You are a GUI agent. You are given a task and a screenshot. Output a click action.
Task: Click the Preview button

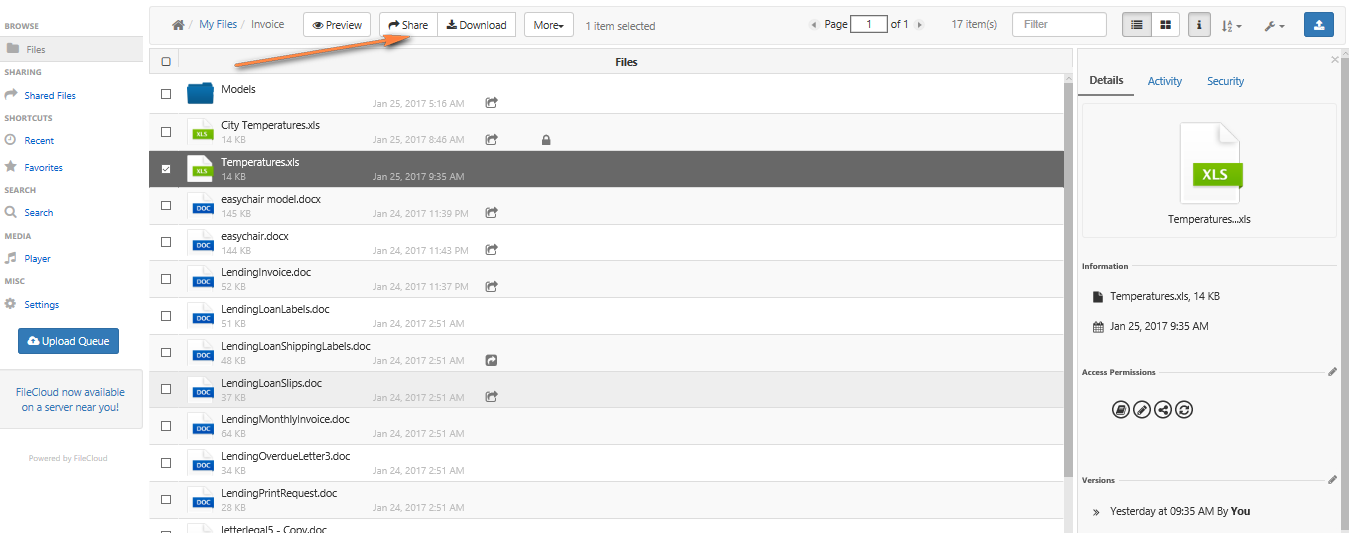click(x=337, y=25)
